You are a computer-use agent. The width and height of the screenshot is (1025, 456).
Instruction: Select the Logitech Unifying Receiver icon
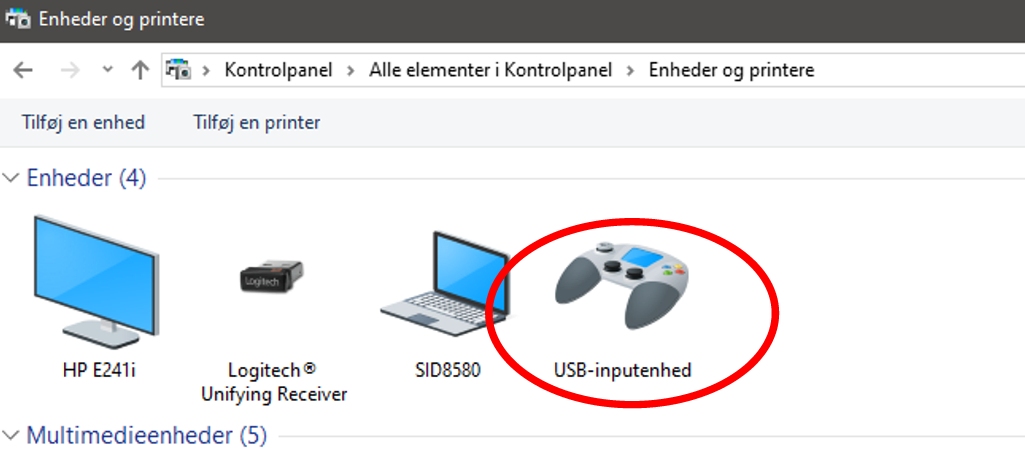[271, 277]
